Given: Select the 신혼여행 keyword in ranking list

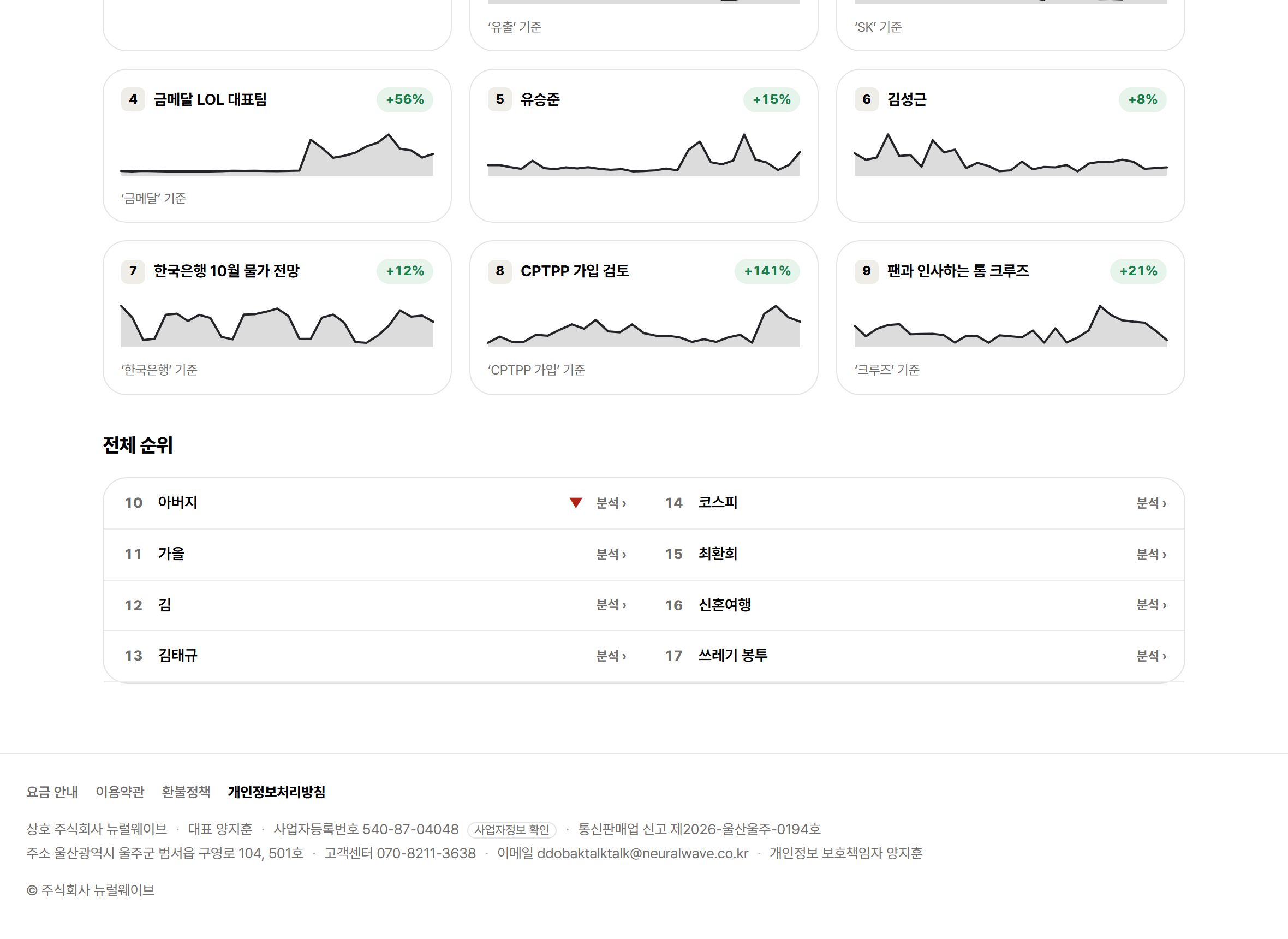Looking at the screenshot, I should pos(724,605).
